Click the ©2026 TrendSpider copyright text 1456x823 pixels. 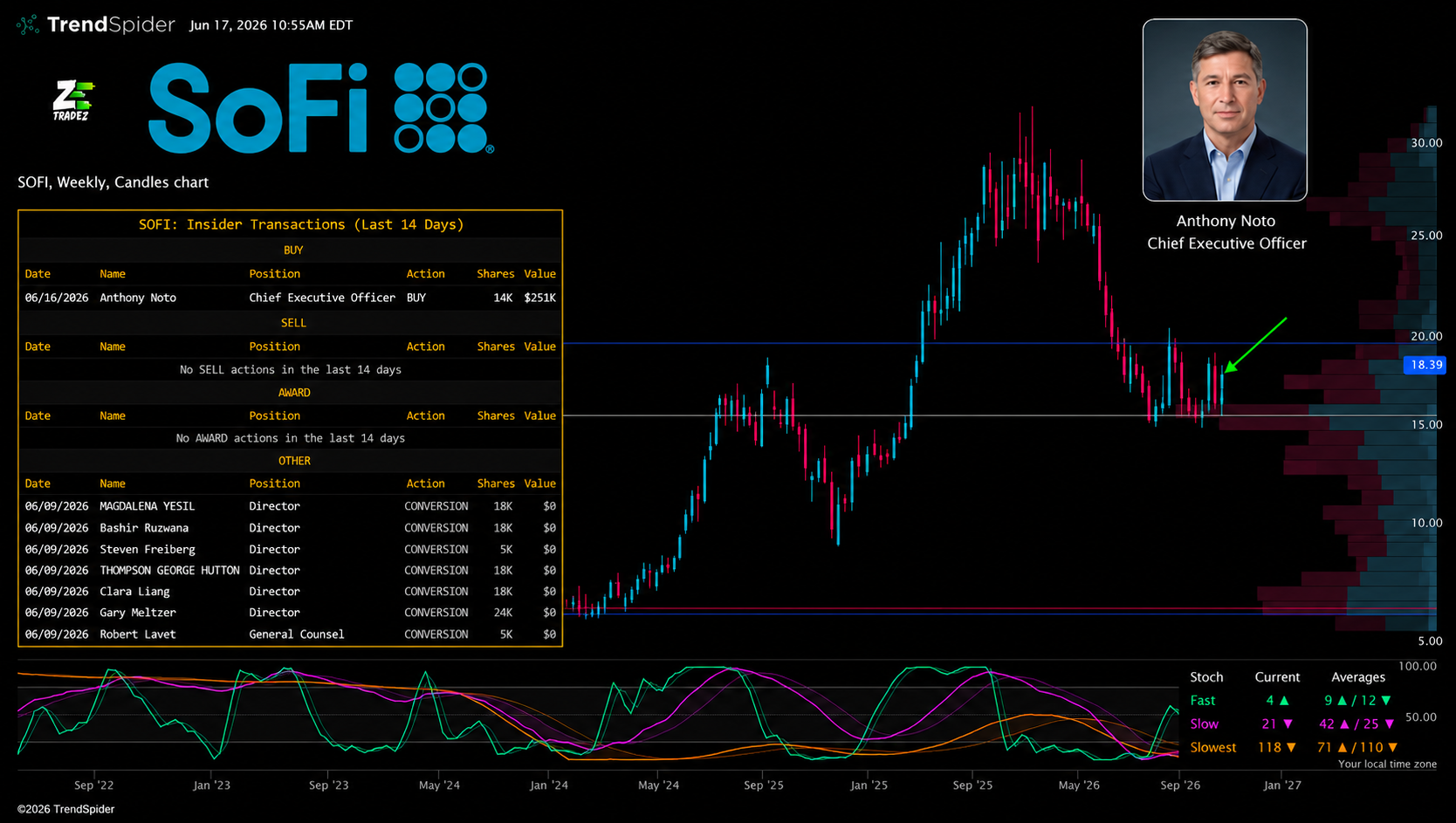[66, 809]
